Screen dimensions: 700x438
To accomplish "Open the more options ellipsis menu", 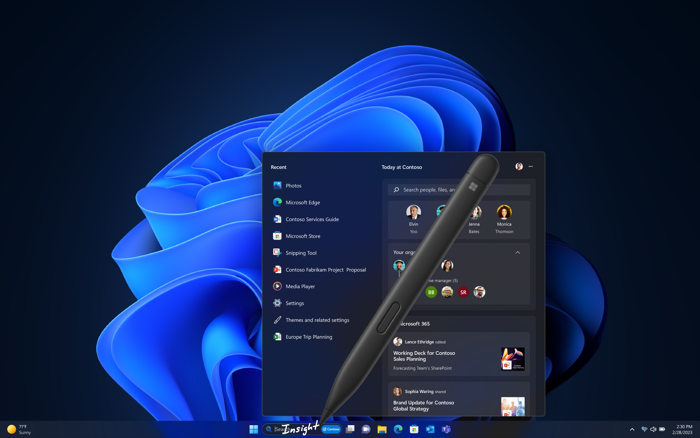I will (x=531, y=167).
